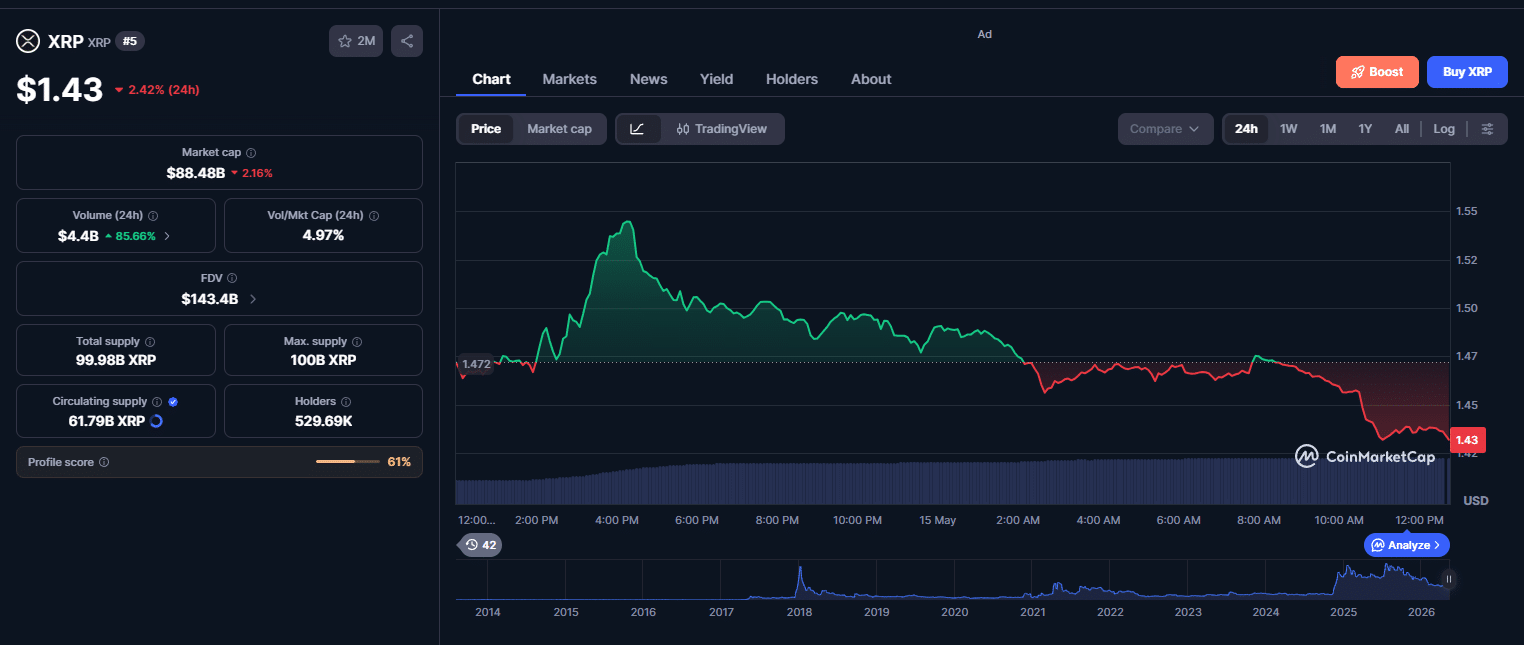Select 1Y time range

tap(1365, 129)
